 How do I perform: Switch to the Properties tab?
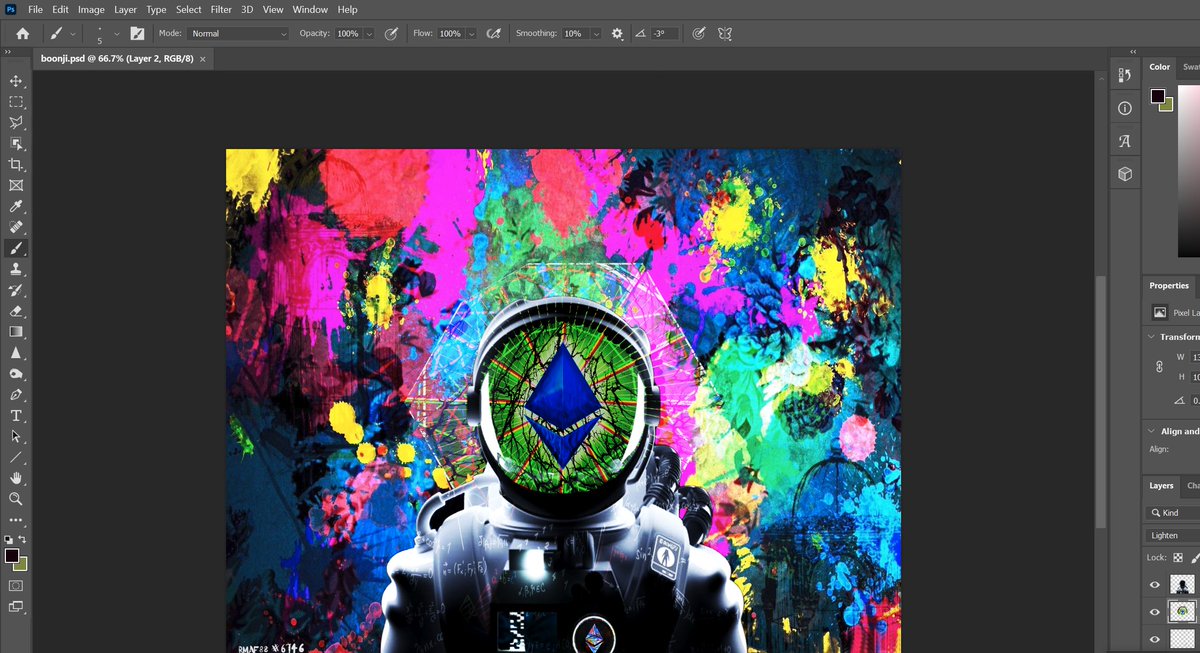[x=1169, y=286]
